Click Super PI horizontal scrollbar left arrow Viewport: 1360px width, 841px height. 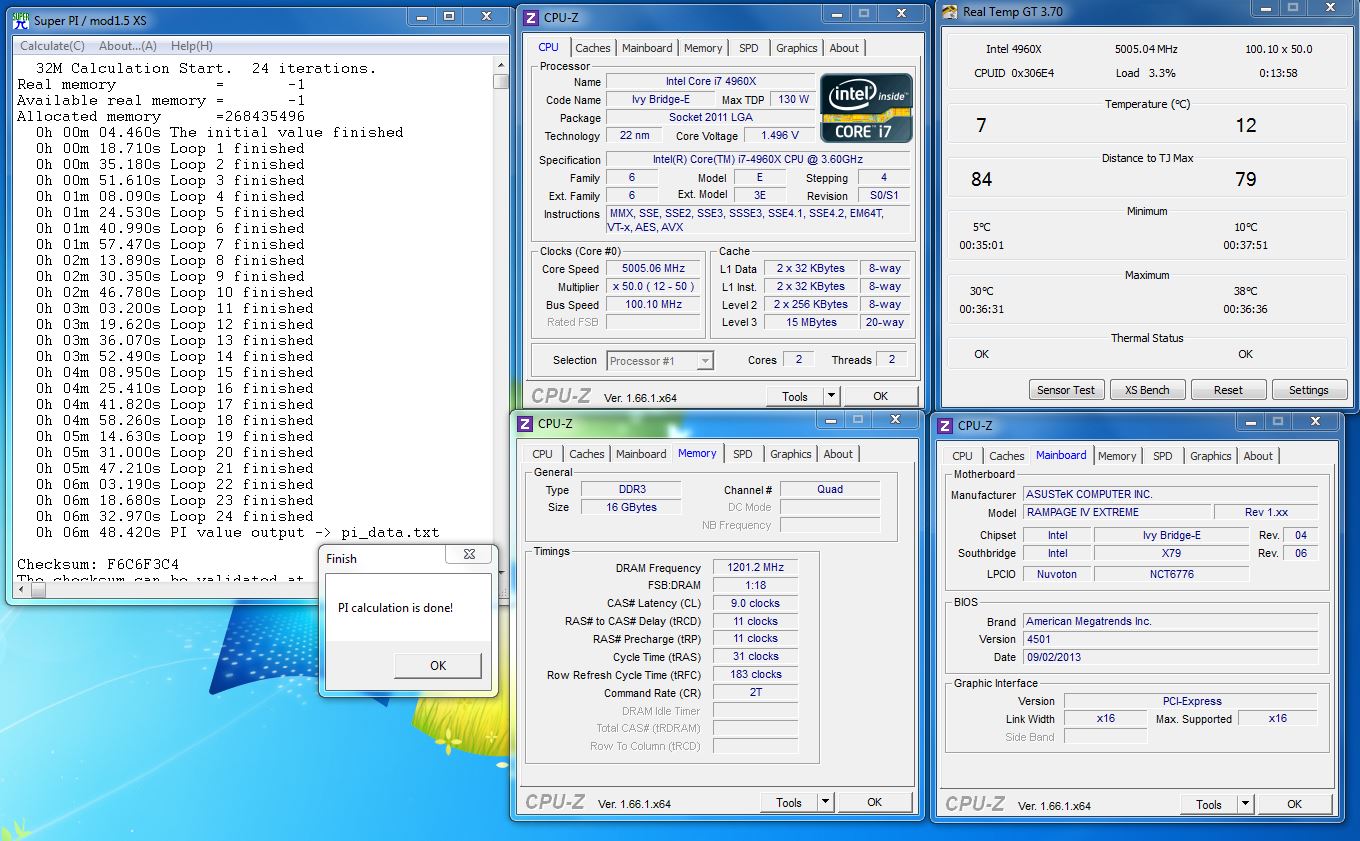[23, 590]
